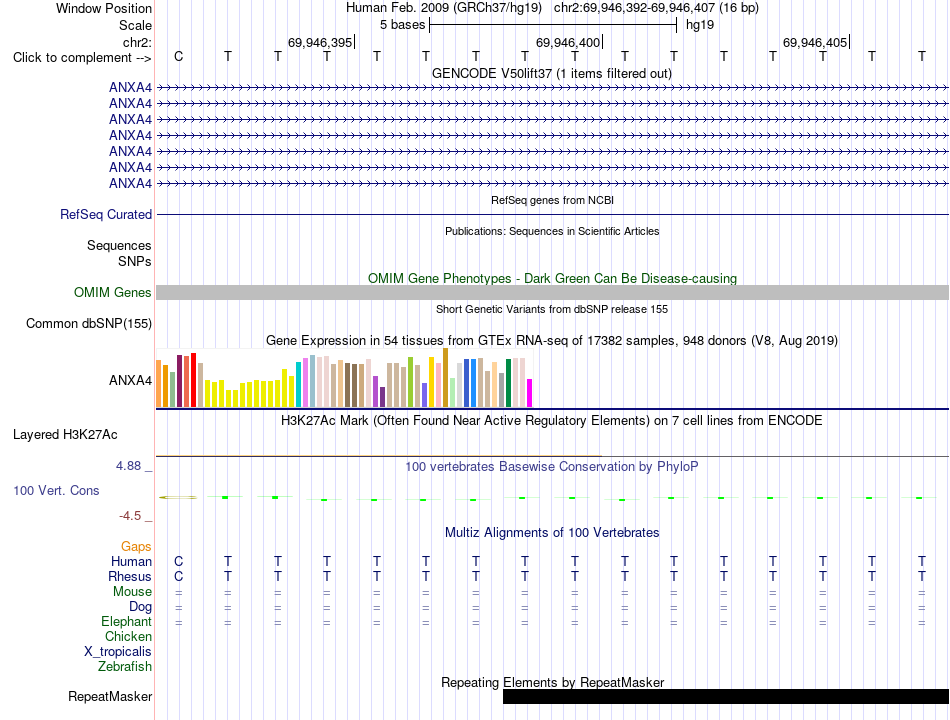Click the Window Position label
This screenshot has width=950, height=720.
click(104, 8)
